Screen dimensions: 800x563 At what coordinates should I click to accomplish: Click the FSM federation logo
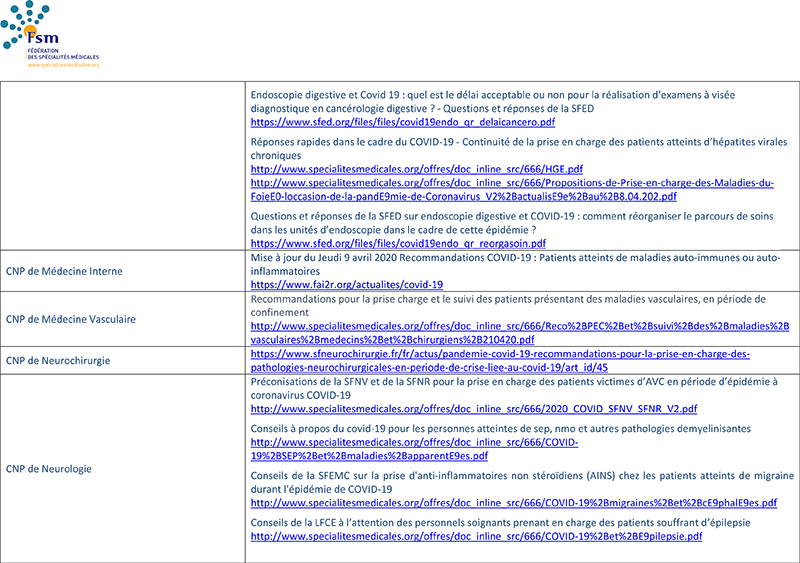click(x=49, y=34)
